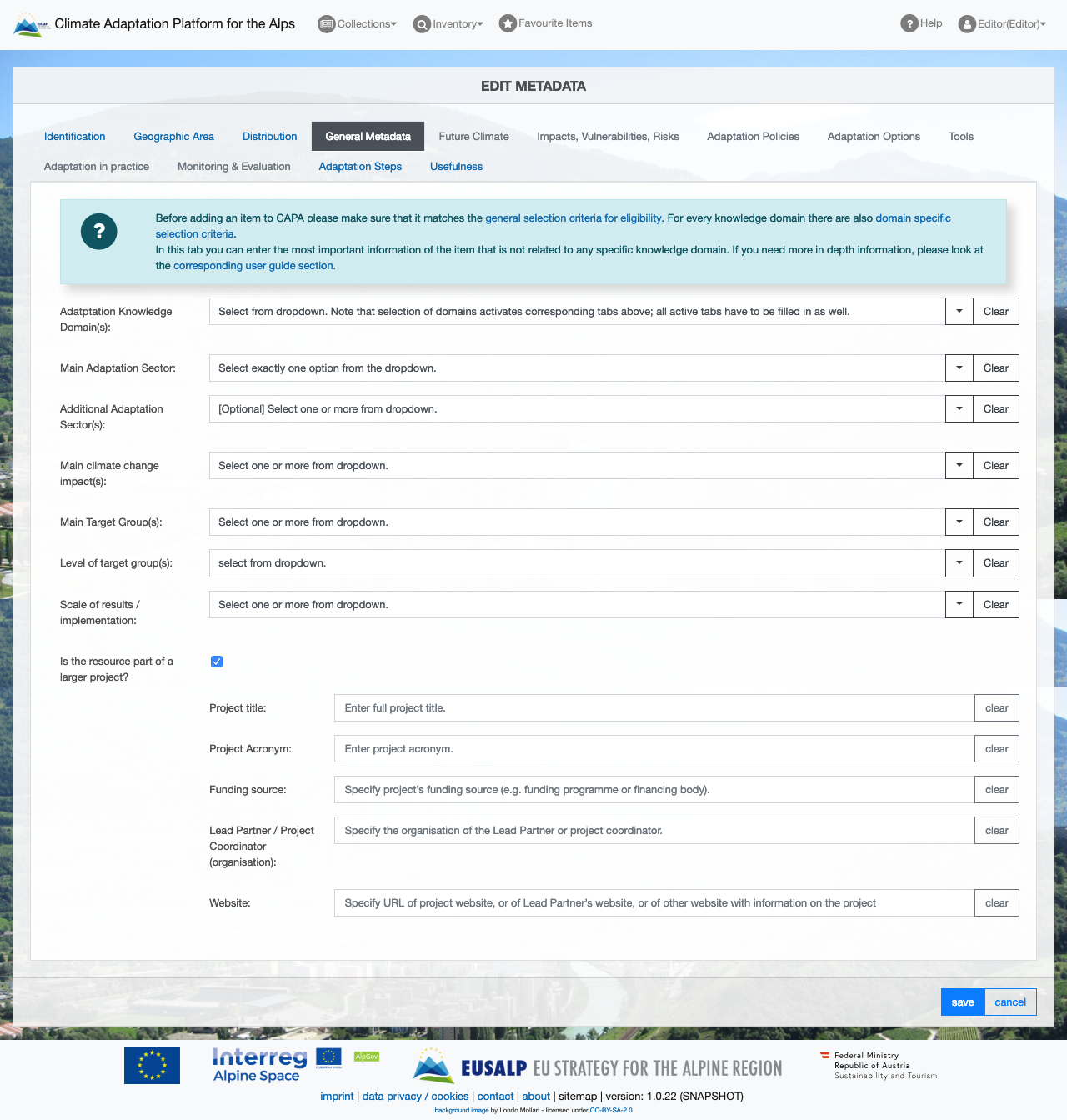Click the Favourite Items star icon
Viewport: 1067px width, 1120px height.
[507, 23]
